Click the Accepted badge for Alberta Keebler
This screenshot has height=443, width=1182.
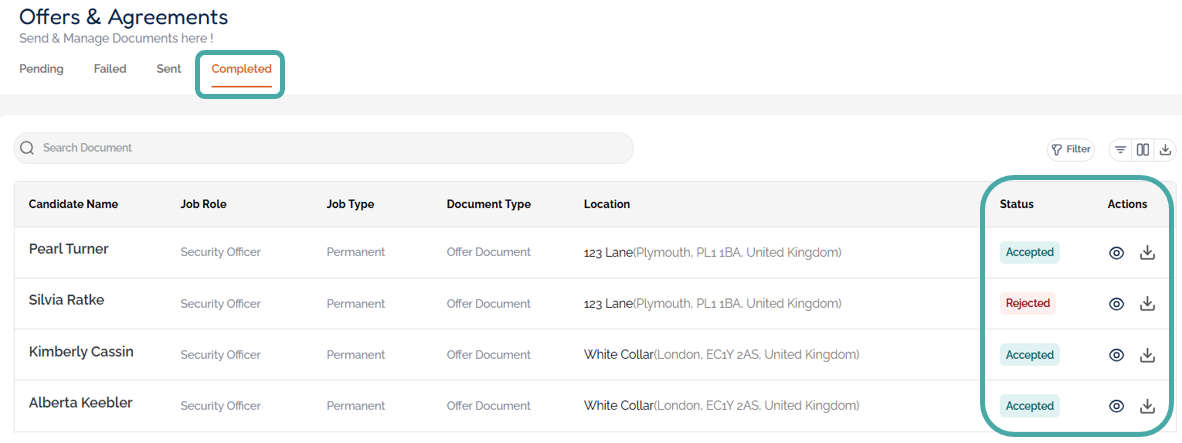(x=1029, y=406)
